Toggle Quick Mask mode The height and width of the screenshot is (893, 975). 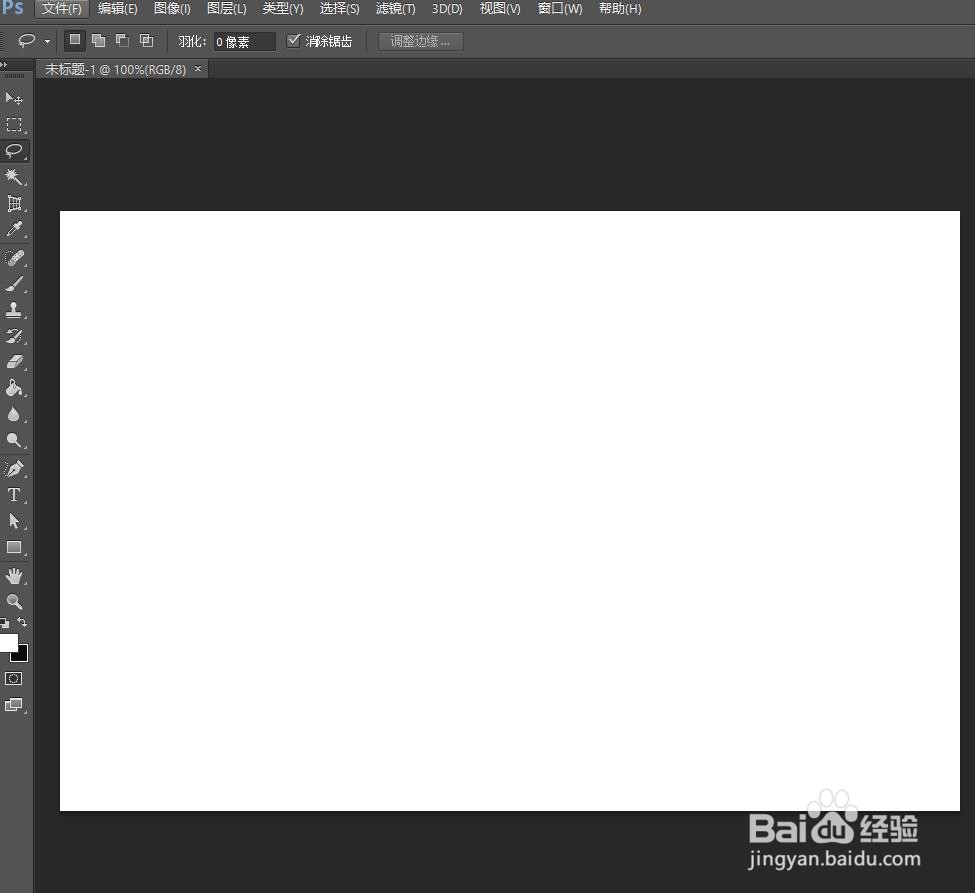(x=14, y=678)
